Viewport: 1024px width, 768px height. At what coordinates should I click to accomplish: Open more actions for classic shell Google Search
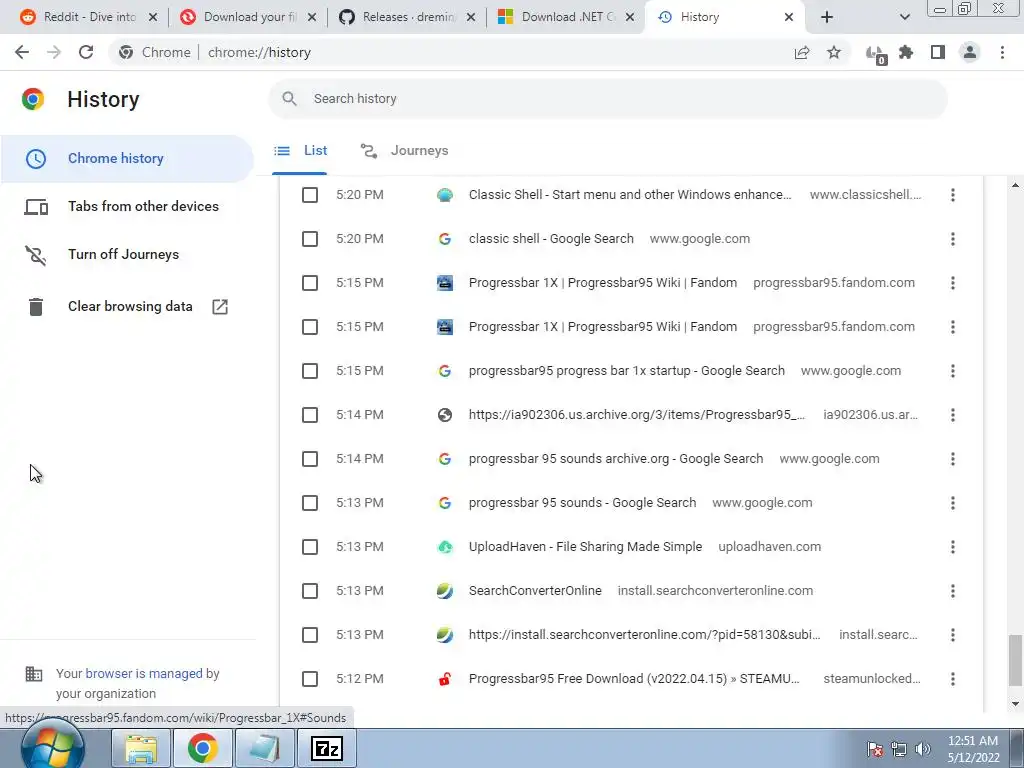click(953, 239)
